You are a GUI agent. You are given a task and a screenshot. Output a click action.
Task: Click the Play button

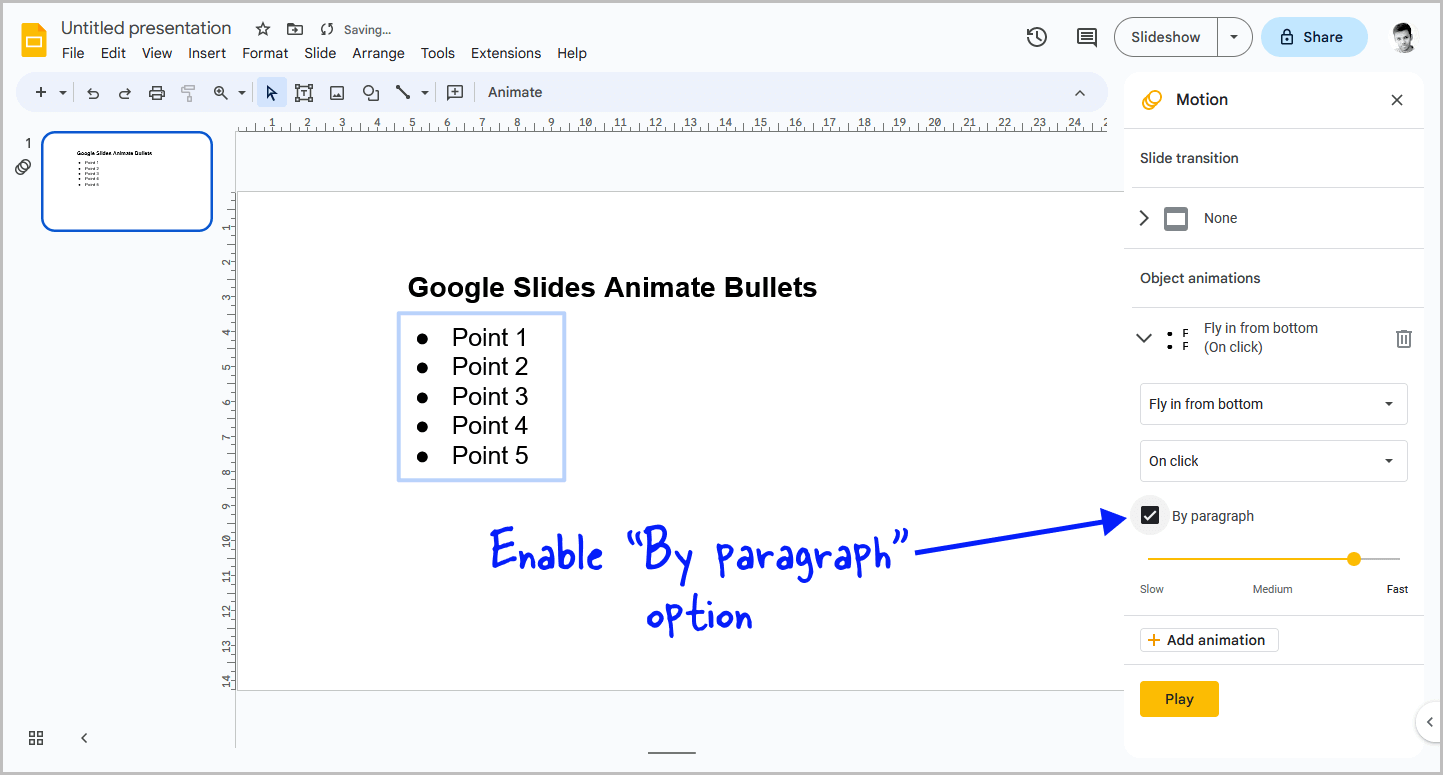pos(1178,698)
